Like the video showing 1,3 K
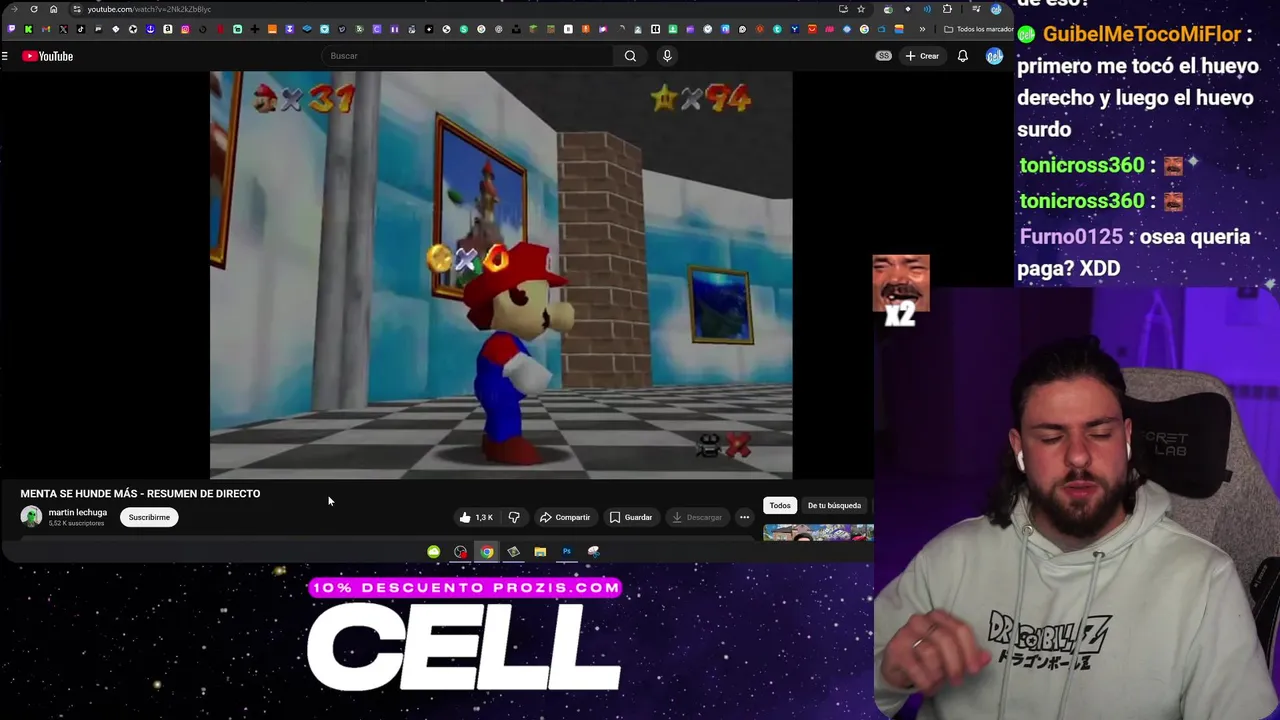1280x720 pixels. pos(476,517)
